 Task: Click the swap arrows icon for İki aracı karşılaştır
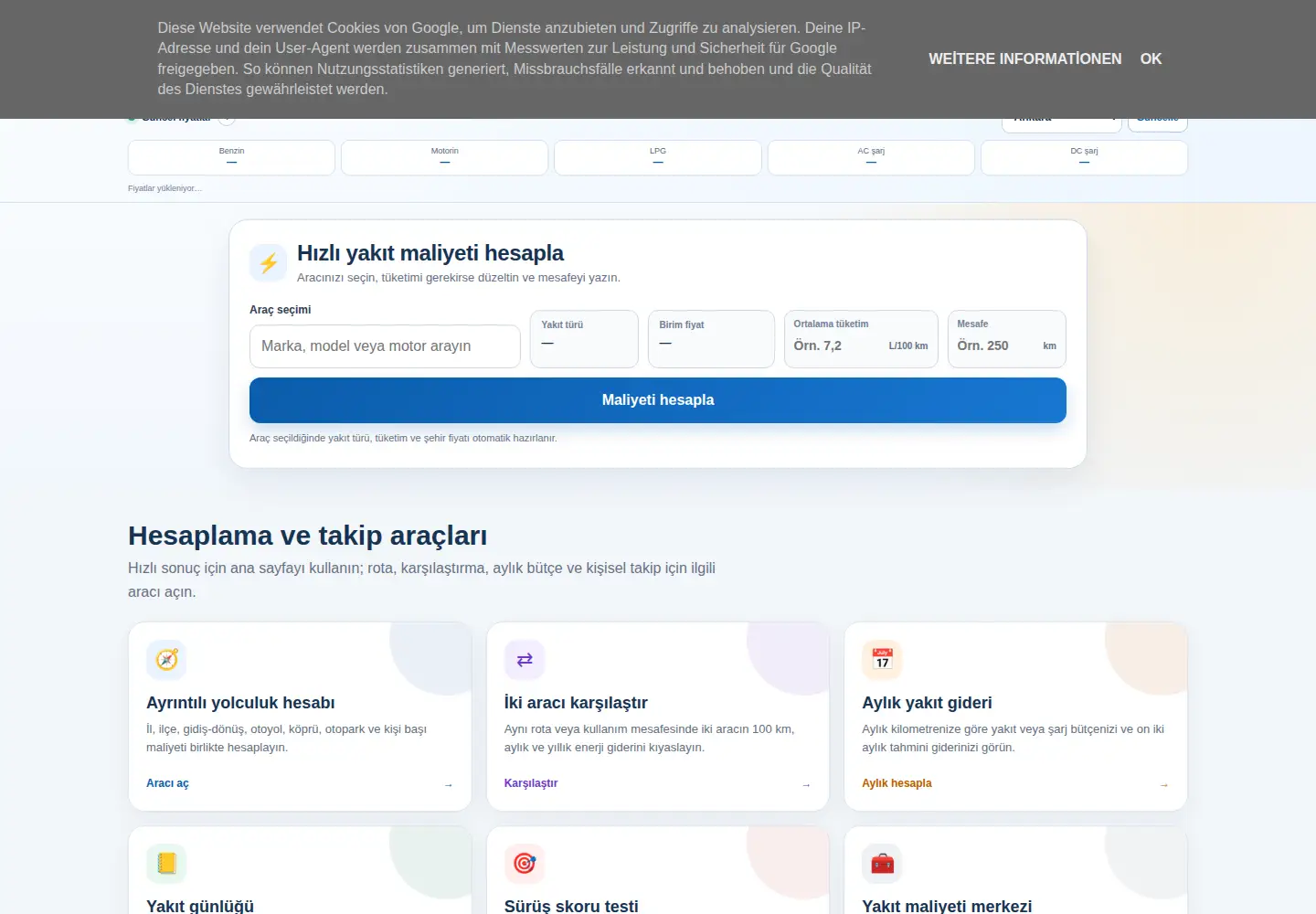[525, 660]
